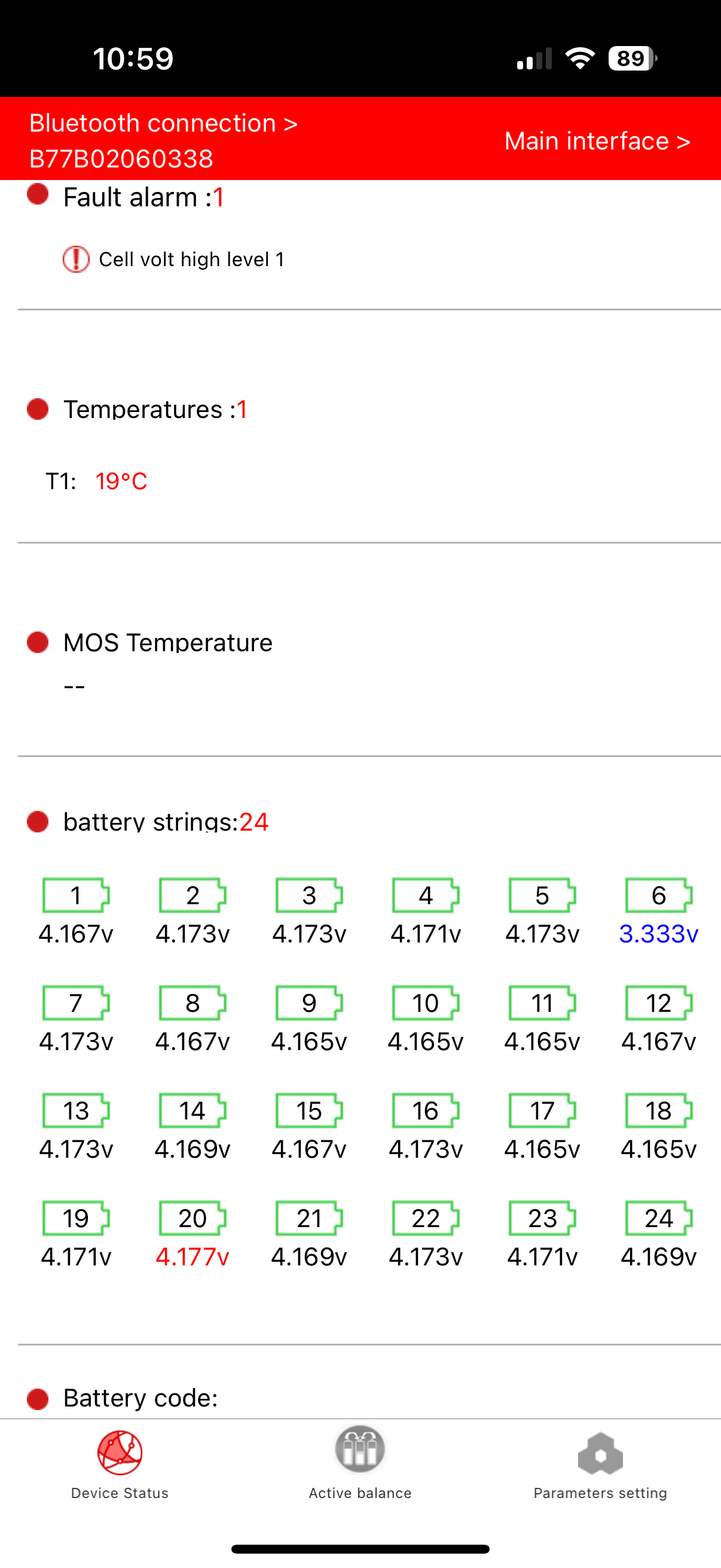Select battery cell 10 icon
Image resolution: width=721 pixels, height=1568 pixels.
(425, 1003)
